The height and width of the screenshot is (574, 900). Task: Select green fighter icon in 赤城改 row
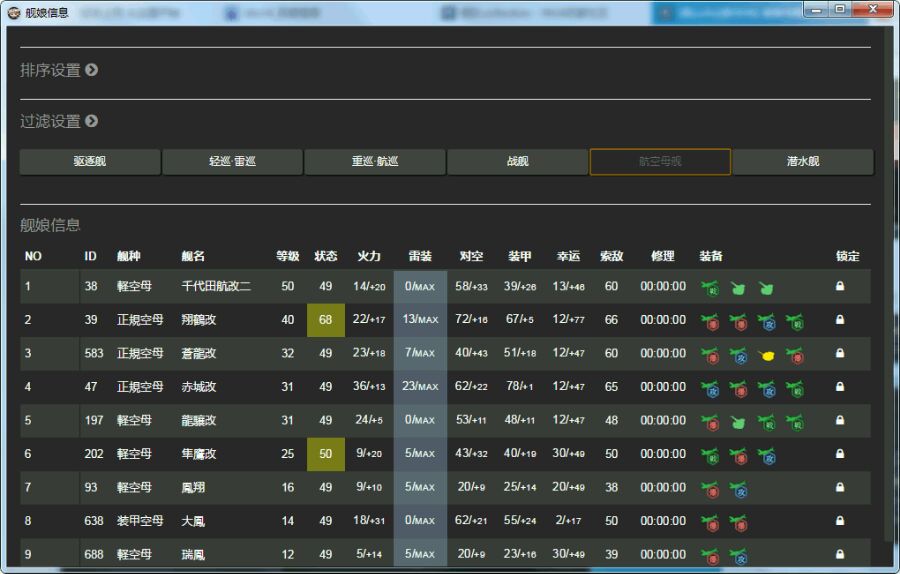[x=795, y=389]
